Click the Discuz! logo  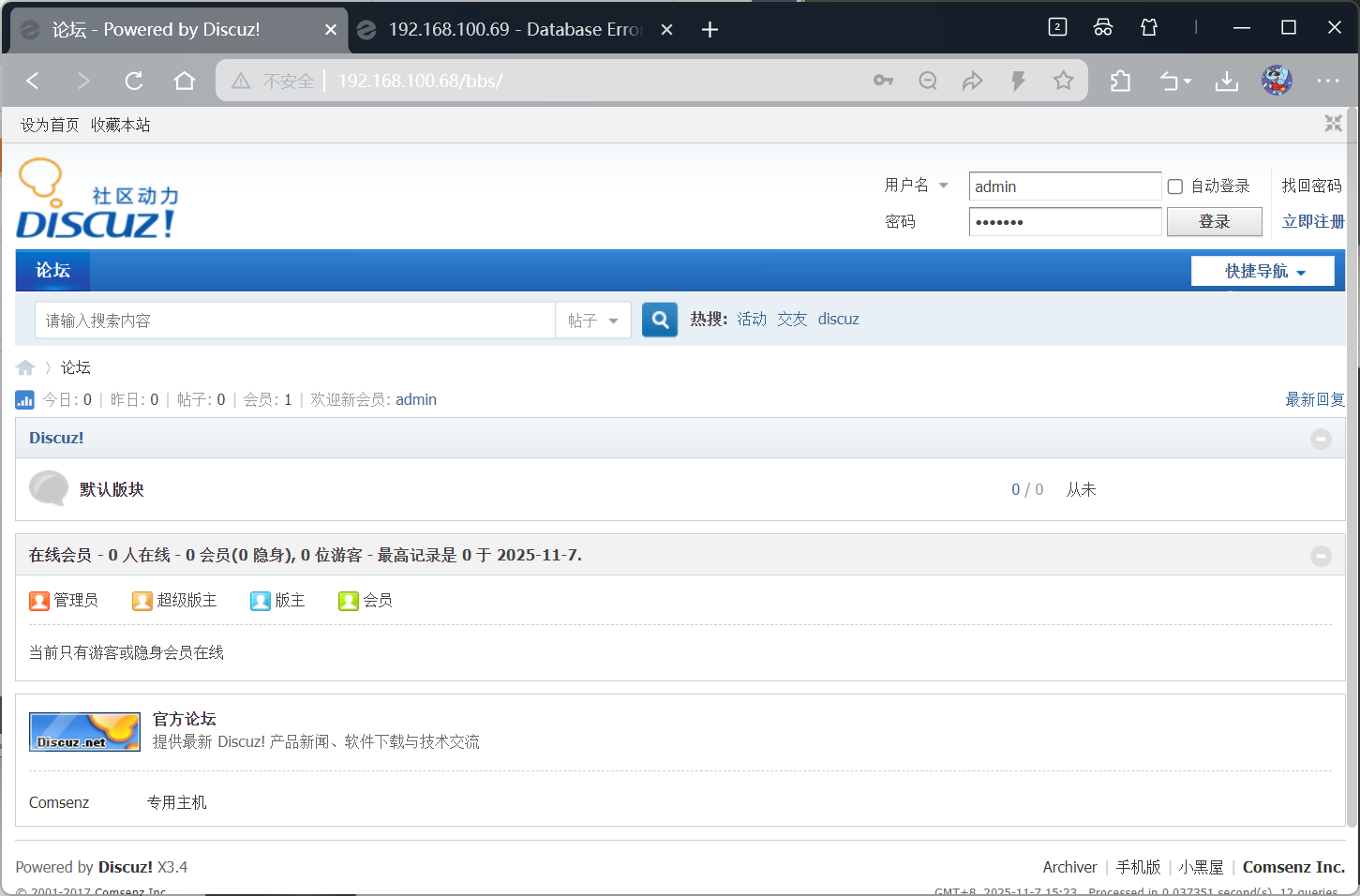pyautogui.click(x=97, y=198)
